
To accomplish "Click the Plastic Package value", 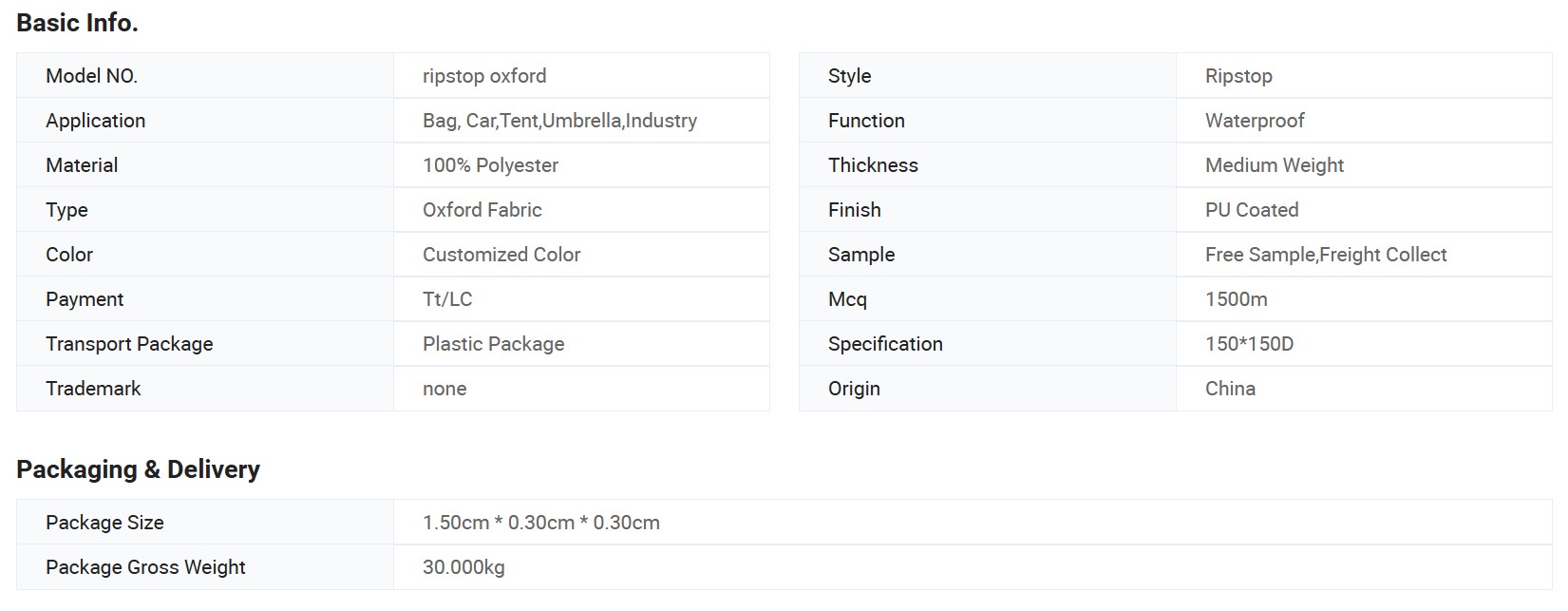I will (x=493, y=344).
